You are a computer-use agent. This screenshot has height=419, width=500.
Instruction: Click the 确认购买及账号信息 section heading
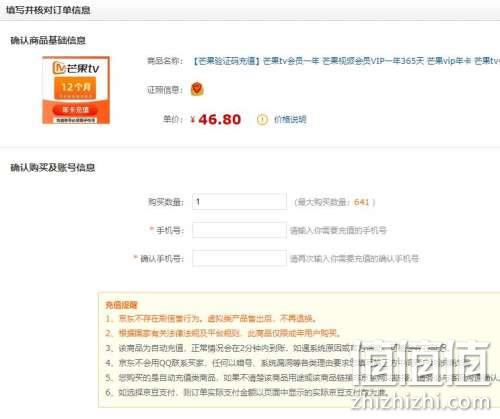(53, 167)
